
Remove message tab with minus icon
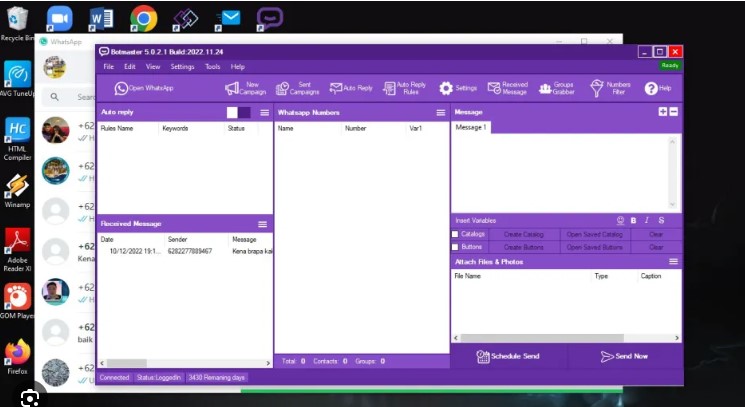(674, 112)
